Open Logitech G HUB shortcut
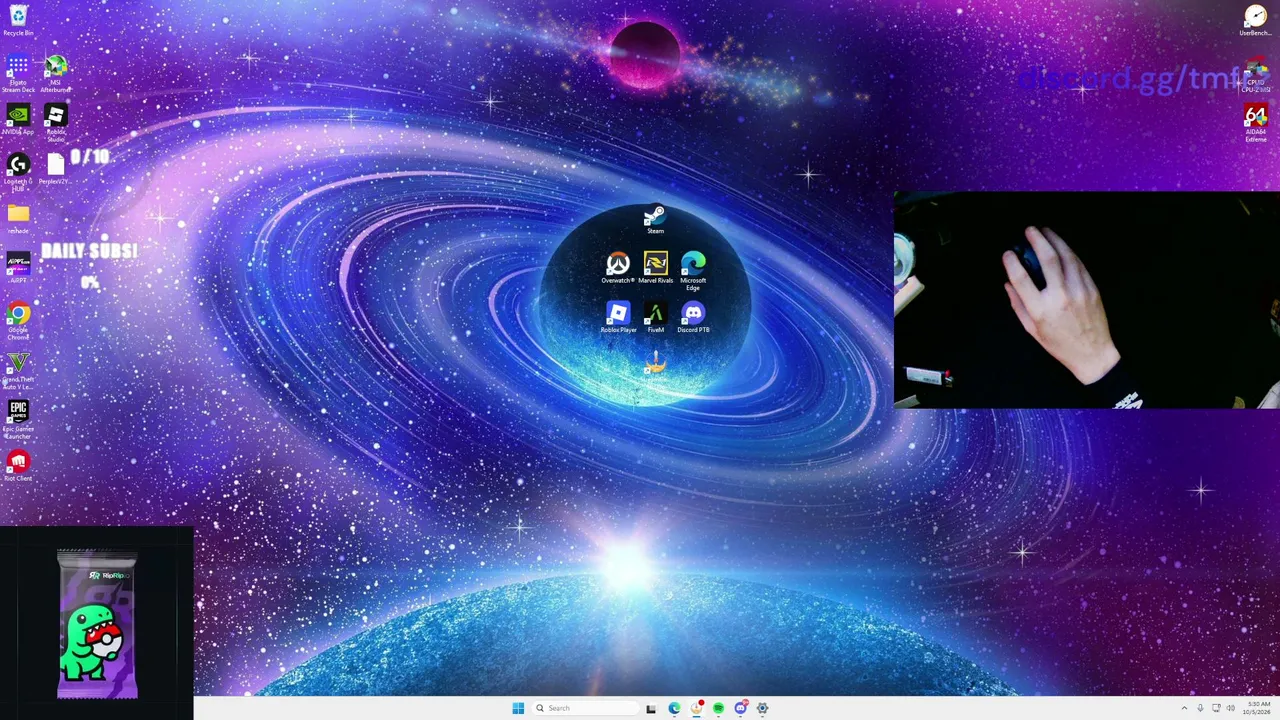 tap(18, 172)
